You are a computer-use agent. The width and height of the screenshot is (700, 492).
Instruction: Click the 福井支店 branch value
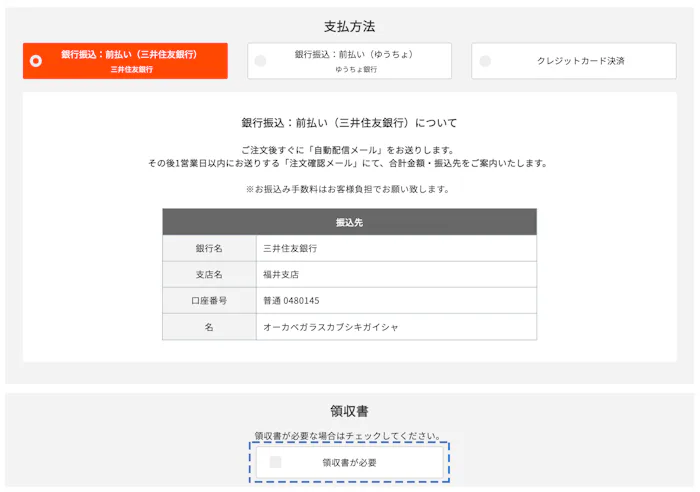pyautogui.click(x=281, y=274)
